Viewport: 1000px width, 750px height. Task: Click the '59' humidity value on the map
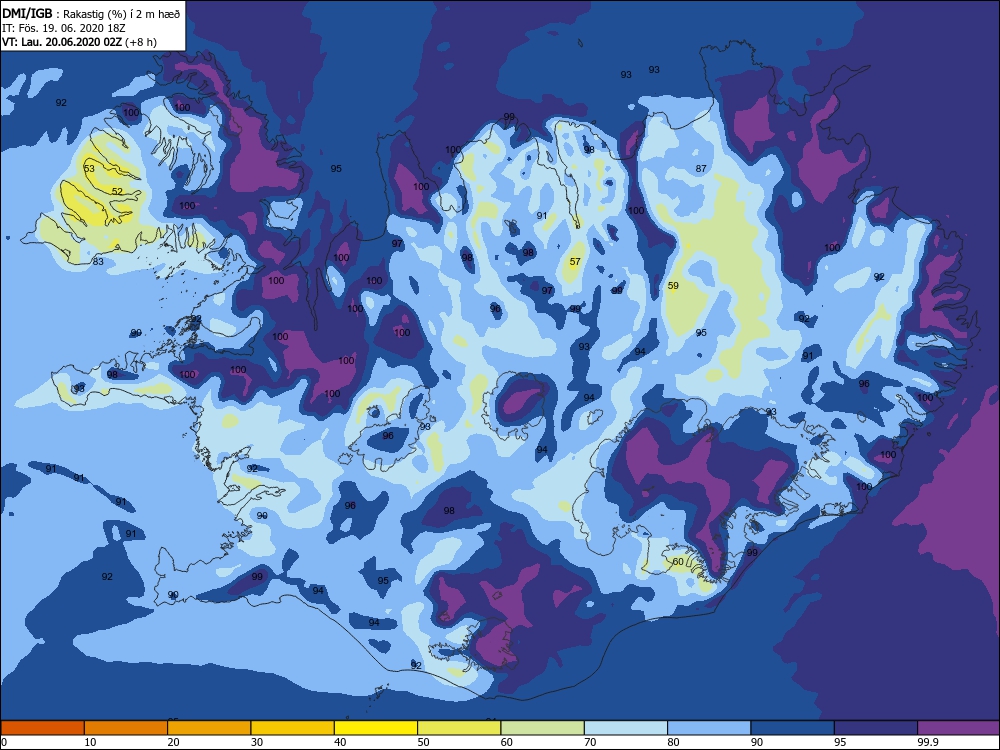click(673, 286)
